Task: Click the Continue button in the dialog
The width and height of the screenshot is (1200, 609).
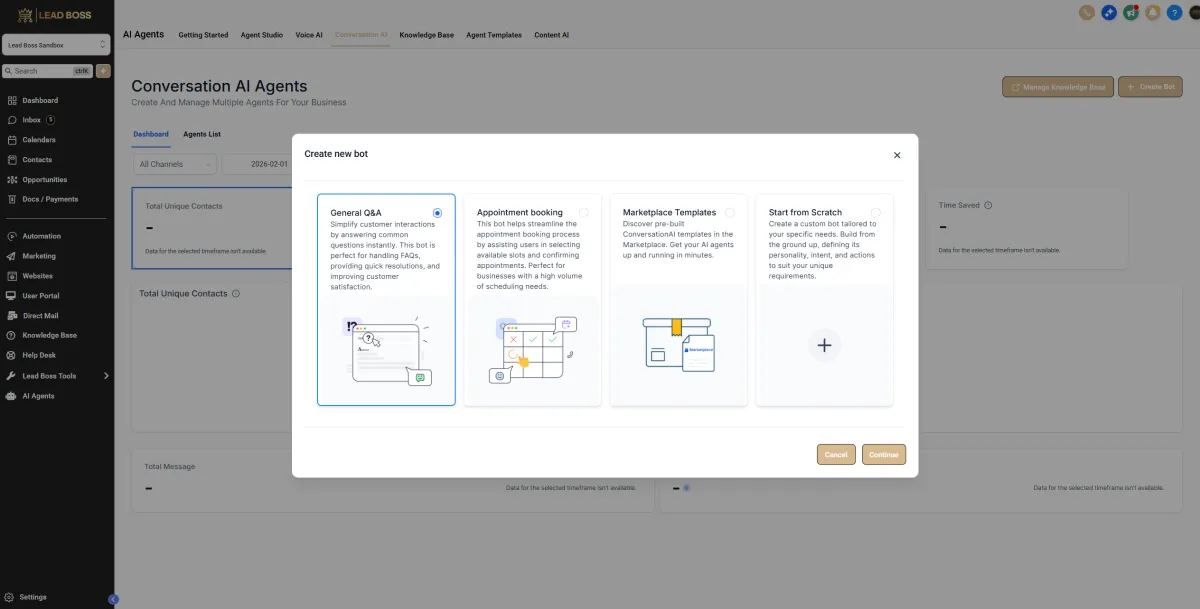Action: point(884,454)
